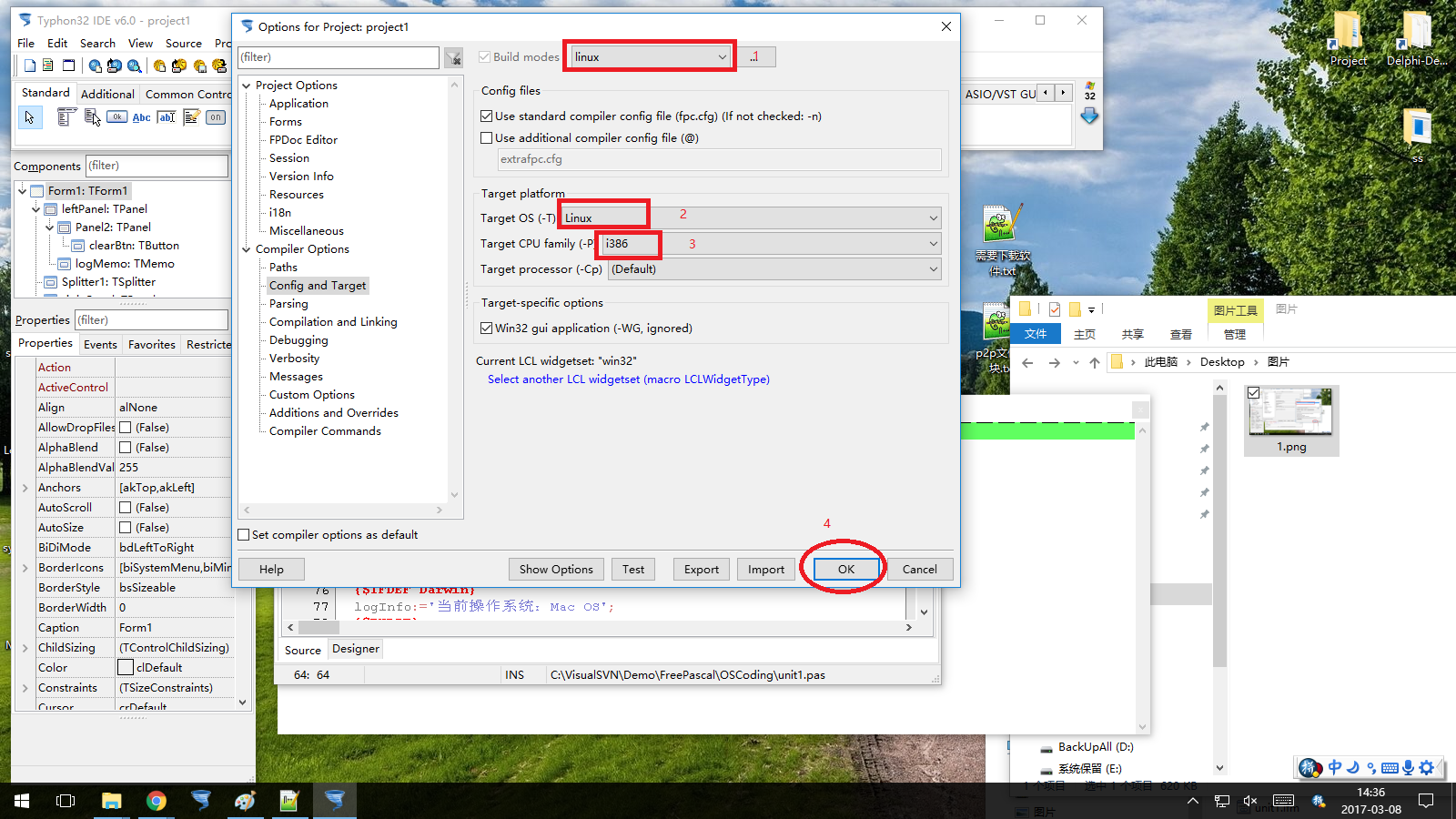Pick the TButton (Ok) component icon
The width and height of the screenshot is (1456, 819).
116,116
